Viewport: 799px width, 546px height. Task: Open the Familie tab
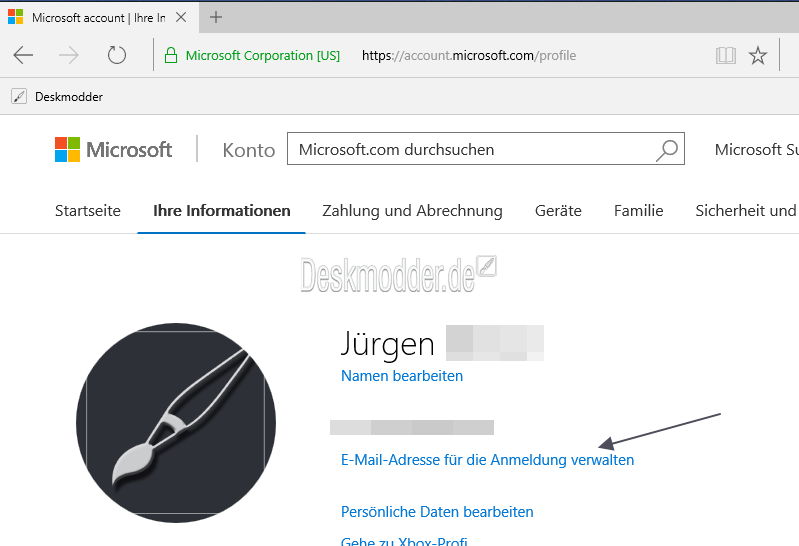638,211
